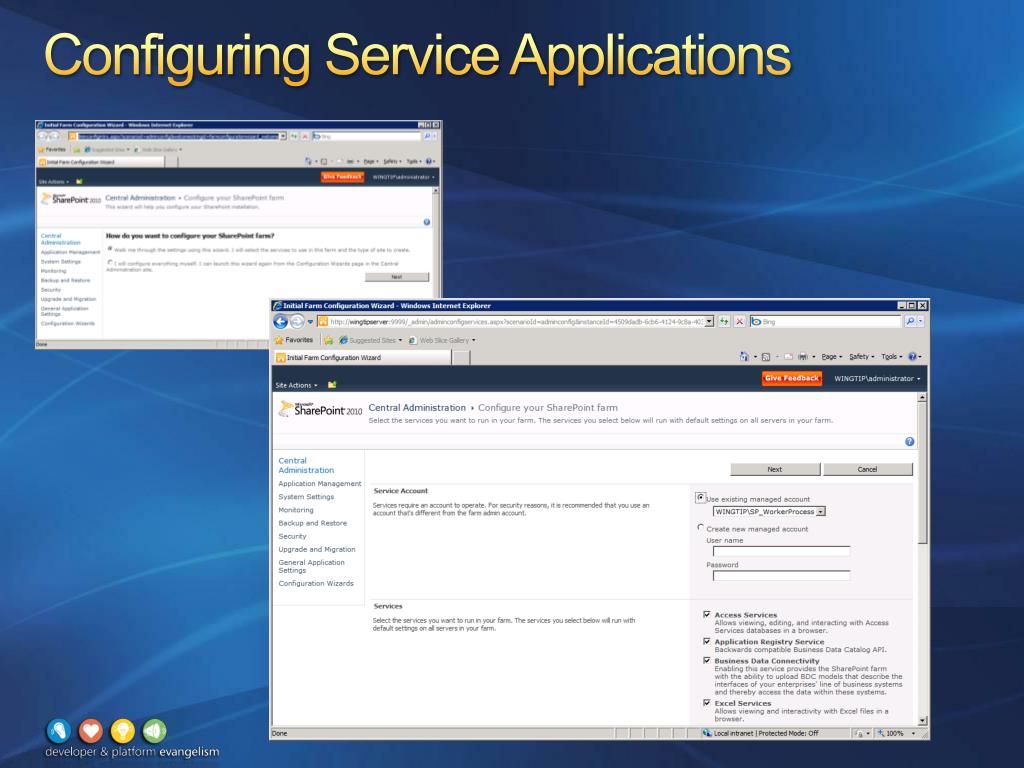Click Next button in front window
The image size is (1024, 768).
pyautogui.click(x=775, y=469)
